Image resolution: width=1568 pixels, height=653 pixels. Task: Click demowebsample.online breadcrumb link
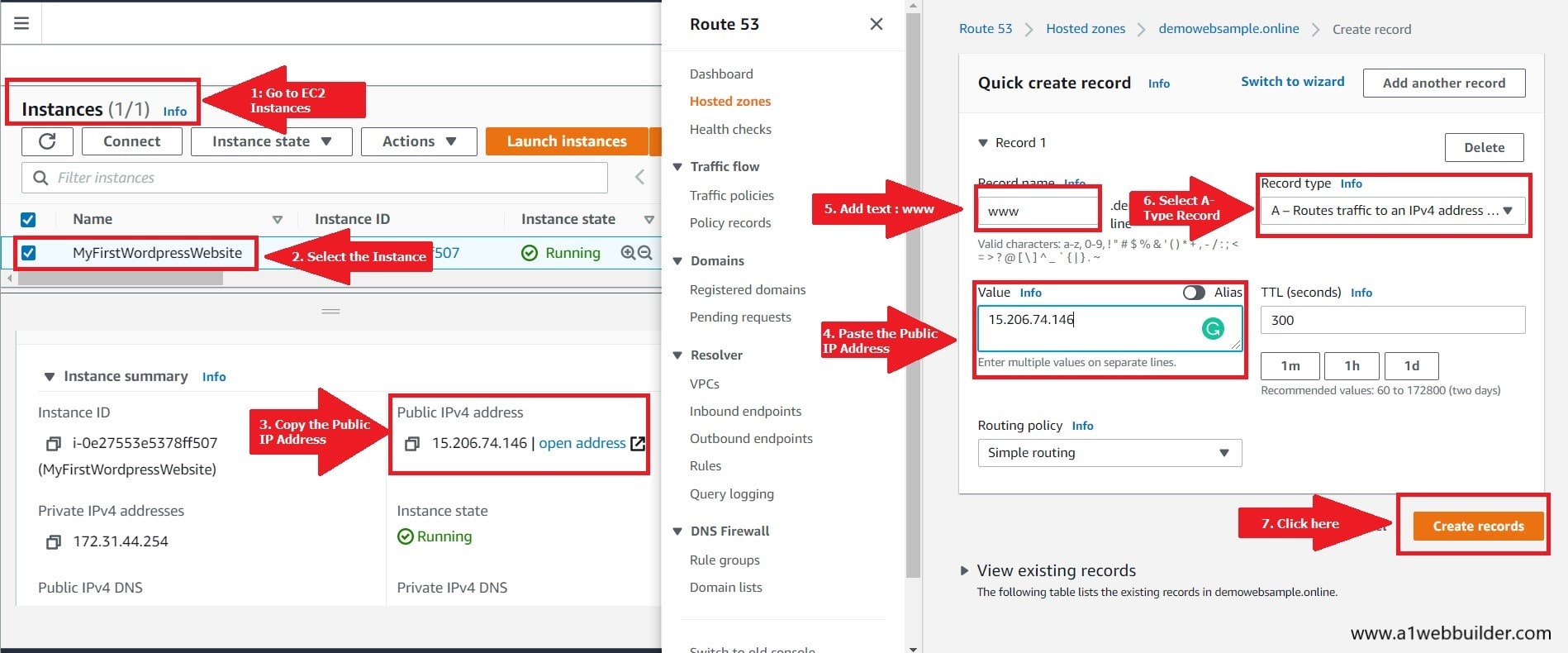(1228, 28)
